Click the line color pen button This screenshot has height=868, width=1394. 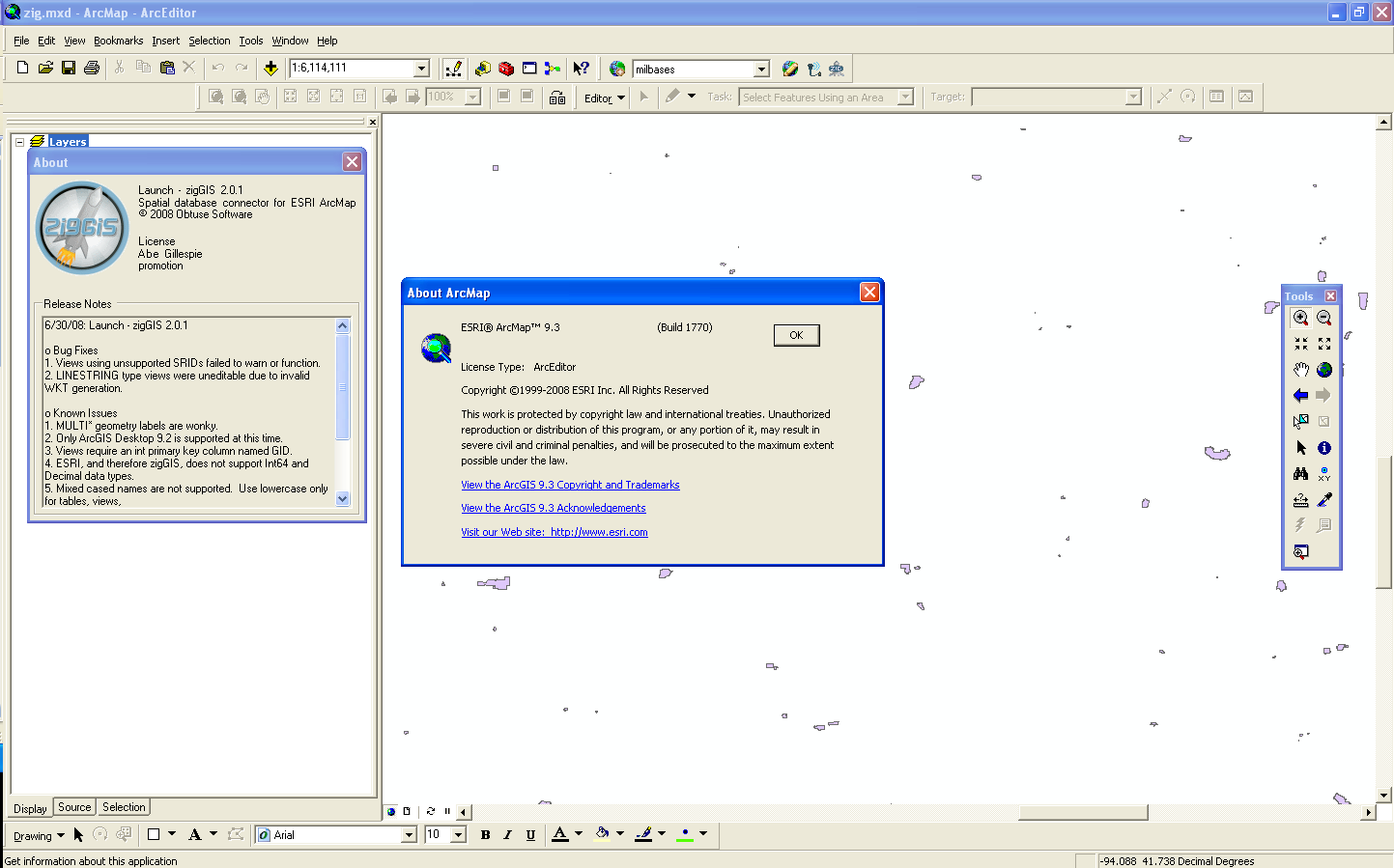pos(643,835)
